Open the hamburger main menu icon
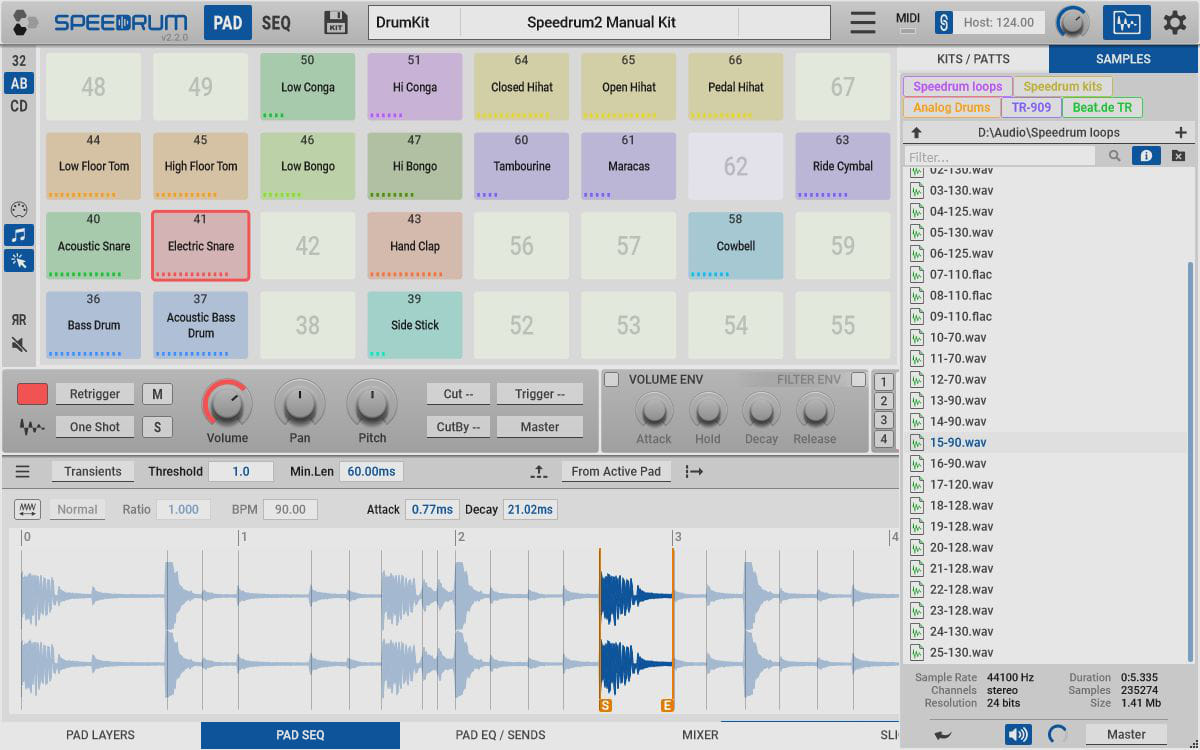1200x750 pixels. 862,22
